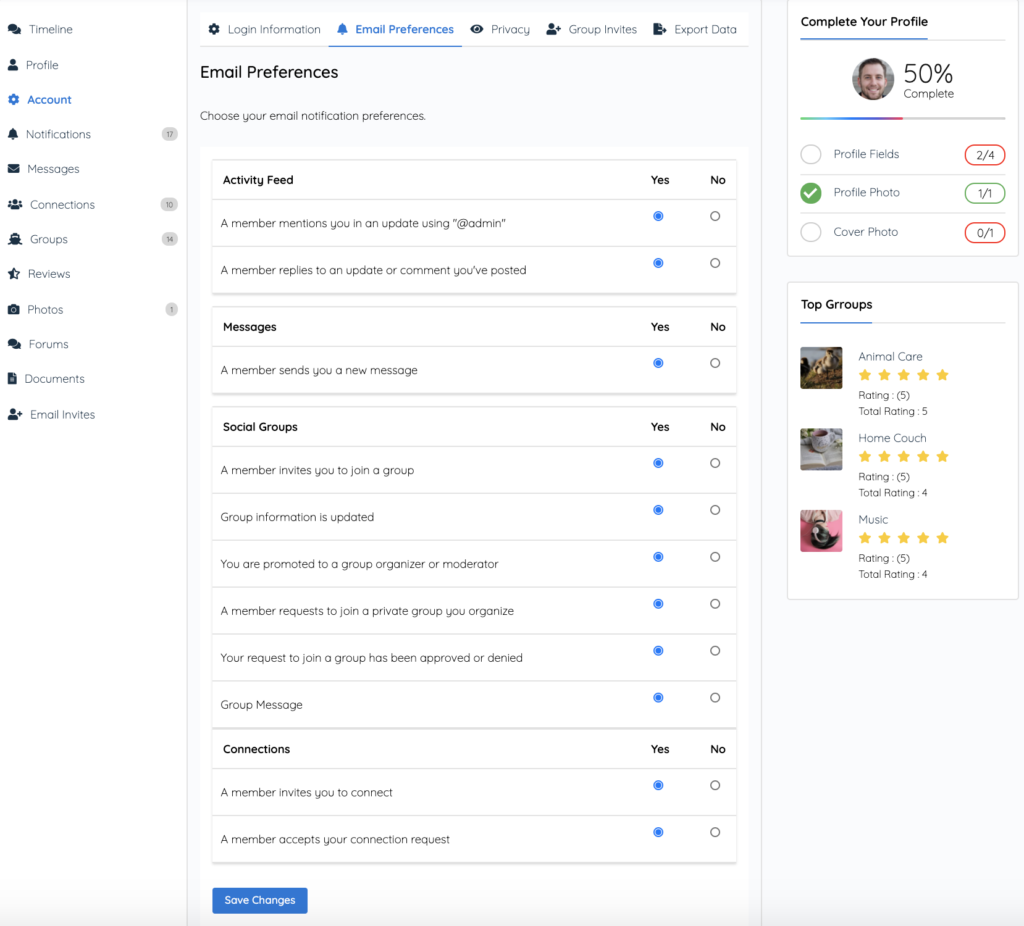
Task: Click the profile completion progress bar
Action: 903,118
